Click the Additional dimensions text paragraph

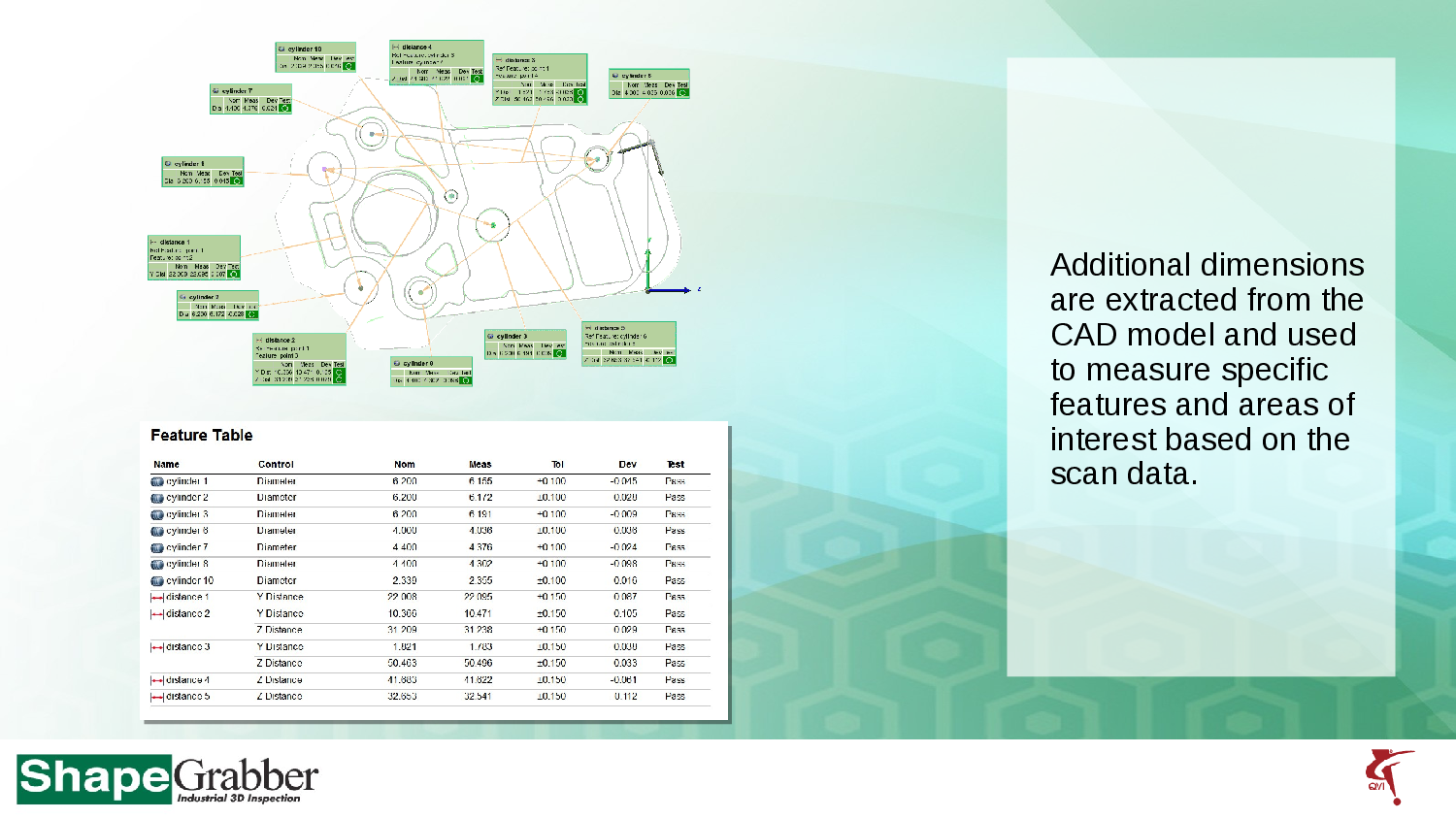[x=1207, y=369]
